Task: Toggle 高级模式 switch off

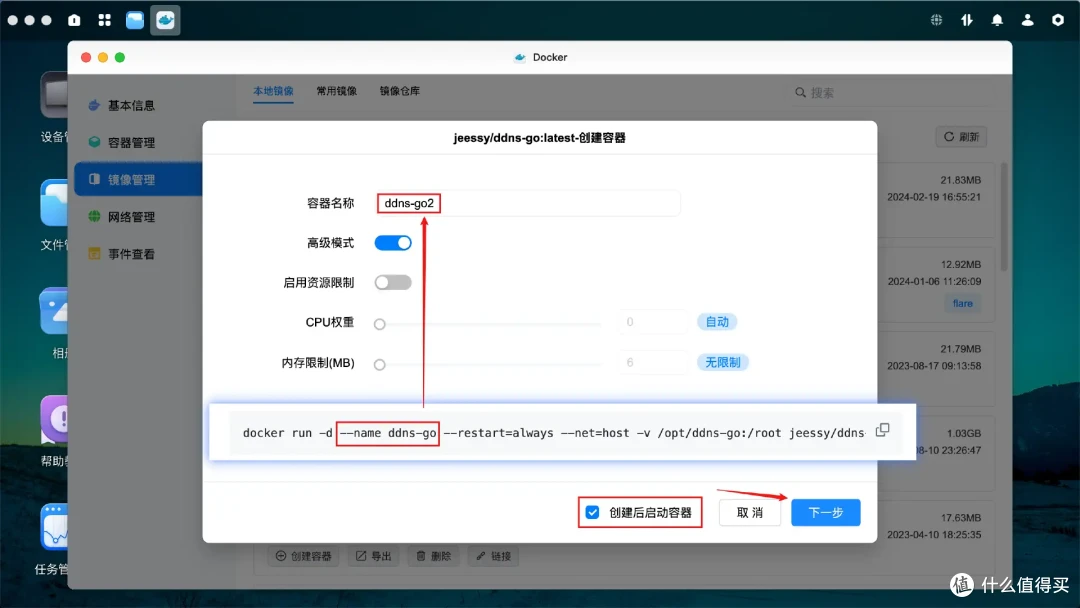Action: (x=393, y=242)
